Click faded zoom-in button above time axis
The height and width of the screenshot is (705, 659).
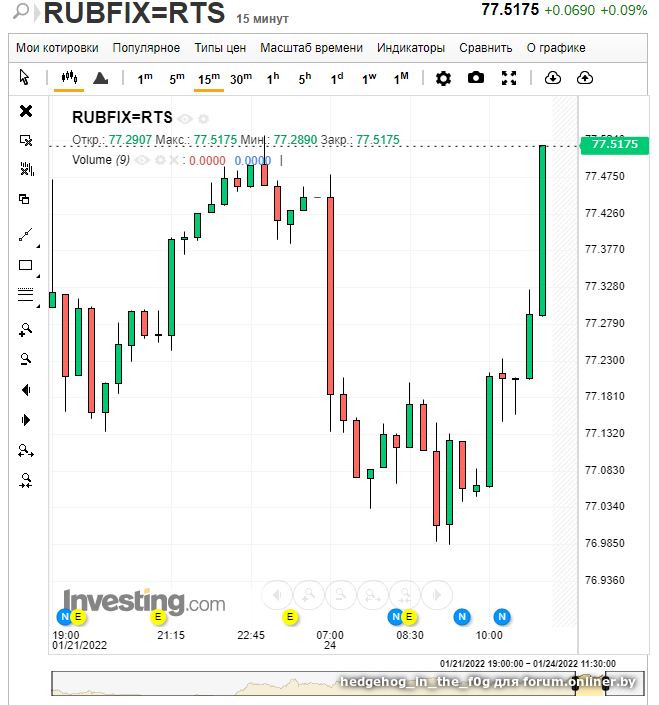coord(308,595)
